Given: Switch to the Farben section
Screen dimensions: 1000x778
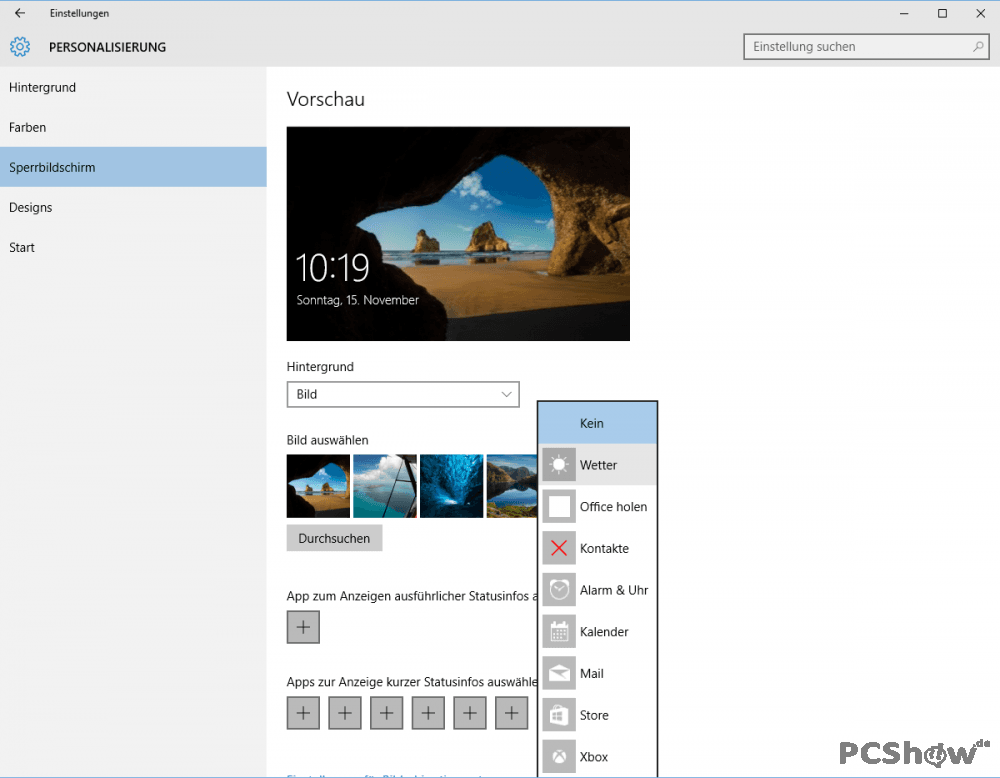Looking at the screenshot, I should [133, 128].
